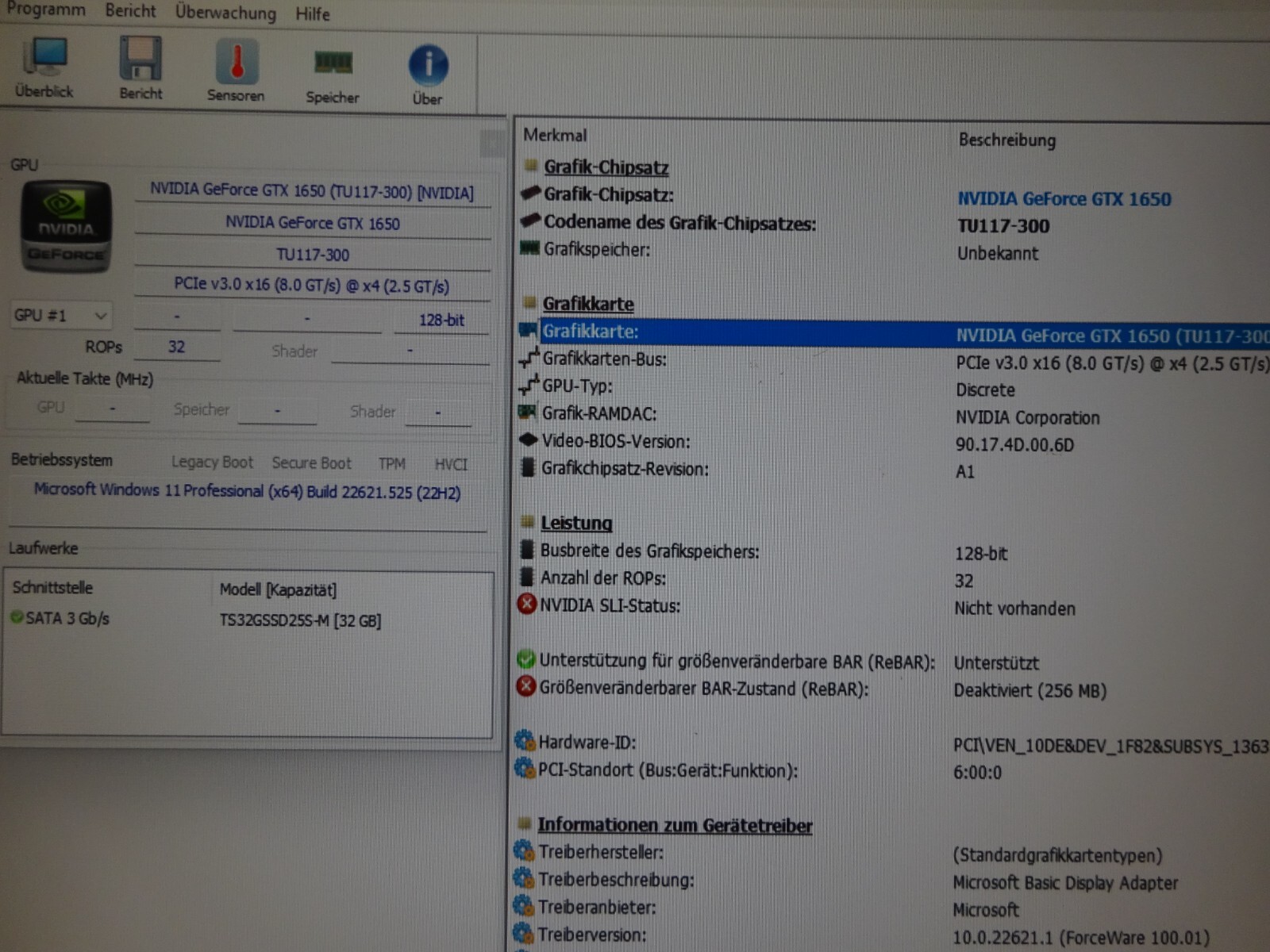Open the Sensoren thermometer icon

236,70
